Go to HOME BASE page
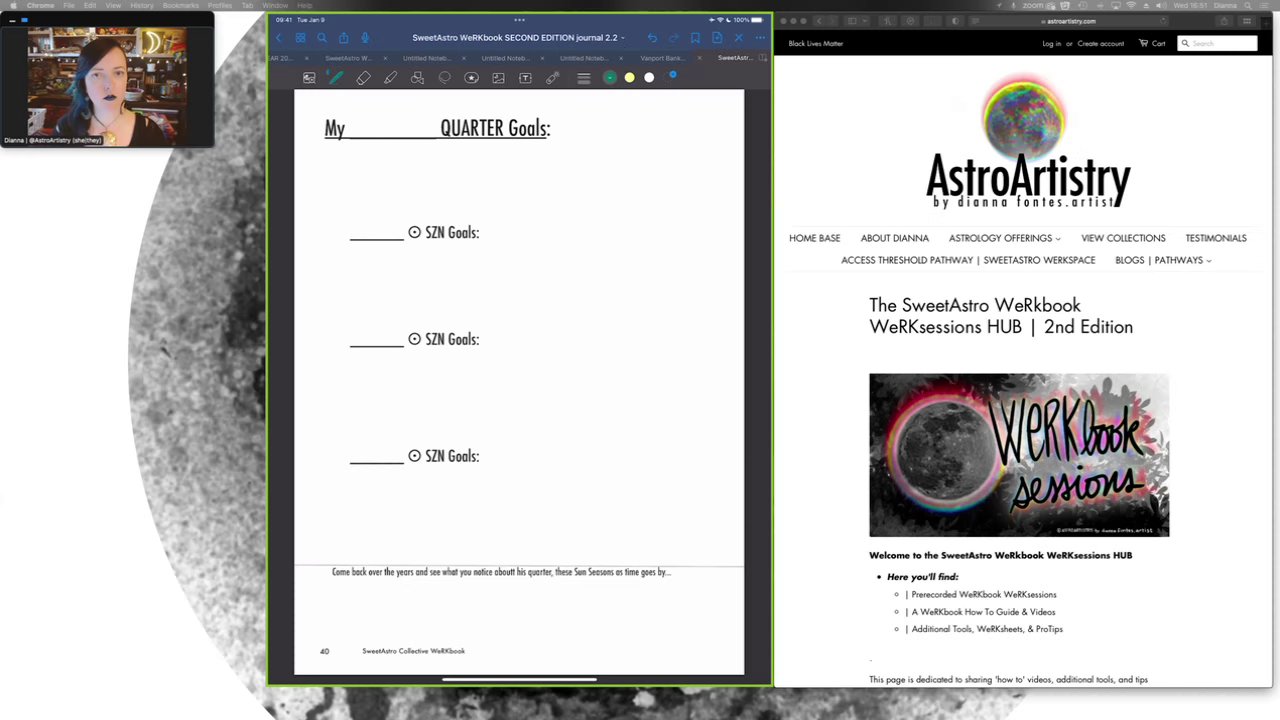This screenshot has width=1280, height=720. (814, 238)
